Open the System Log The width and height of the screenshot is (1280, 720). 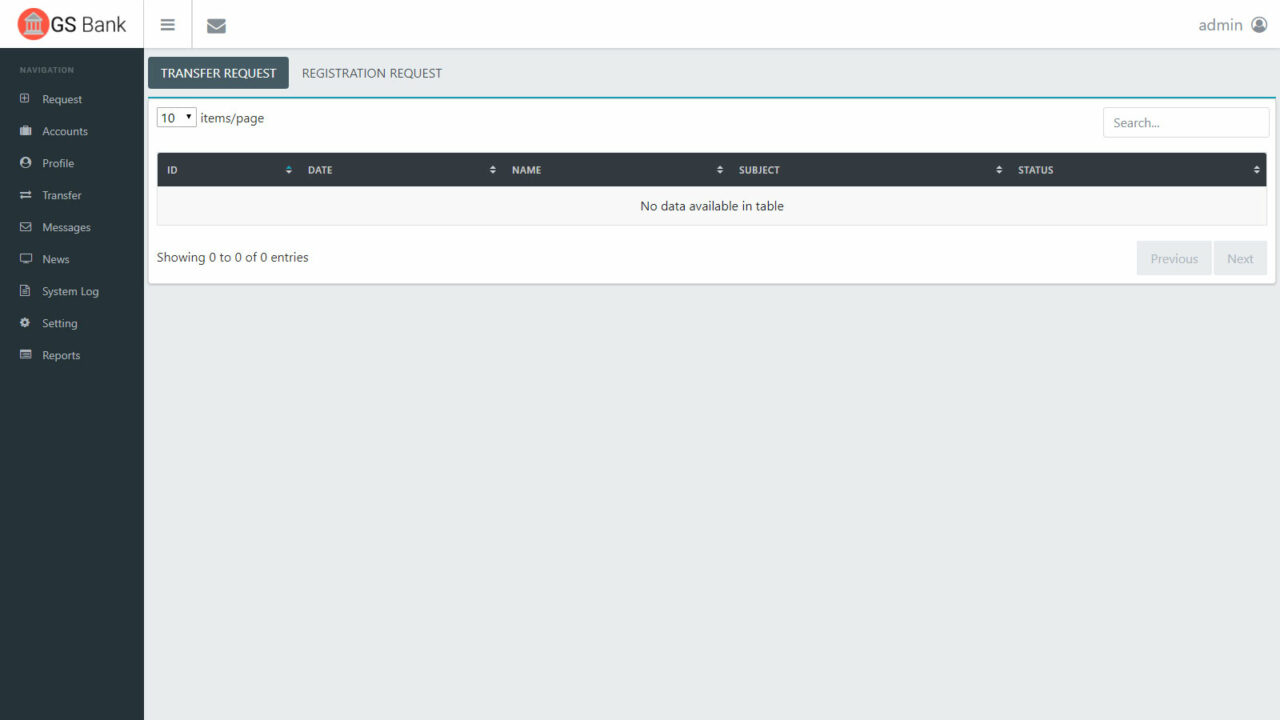point(69,291)
